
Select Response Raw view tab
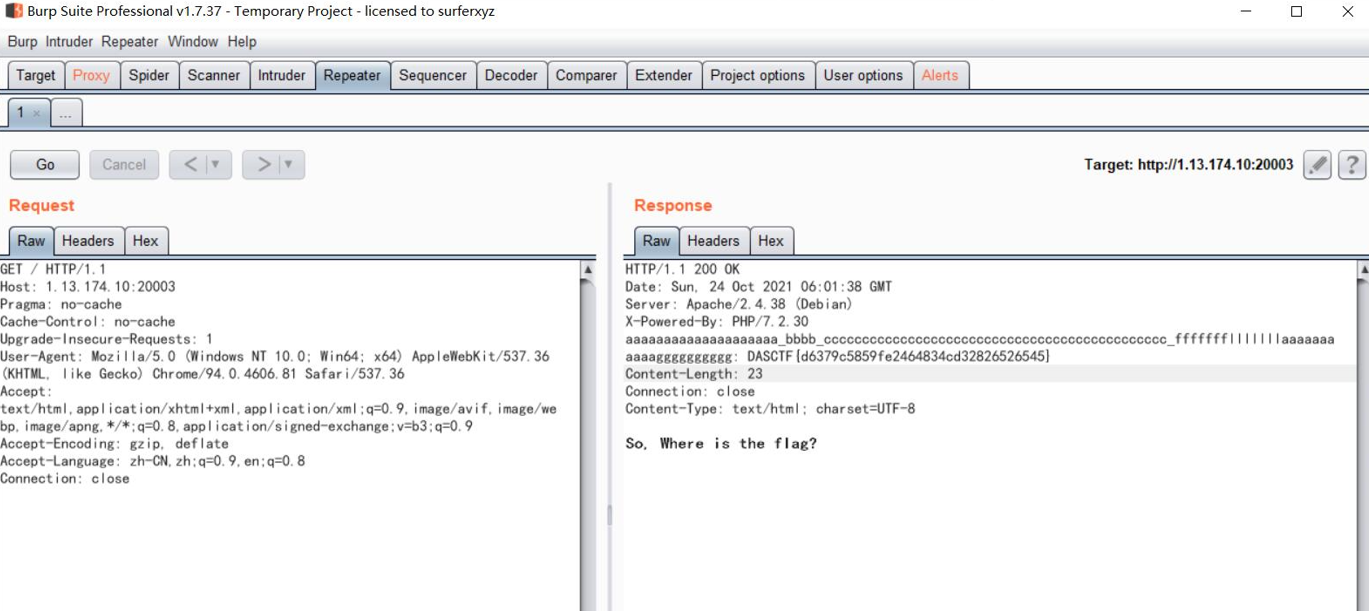coord(657,241)
